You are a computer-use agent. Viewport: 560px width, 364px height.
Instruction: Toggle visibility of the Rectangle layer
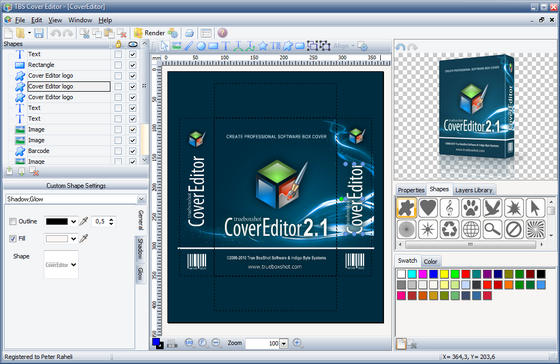132,65
